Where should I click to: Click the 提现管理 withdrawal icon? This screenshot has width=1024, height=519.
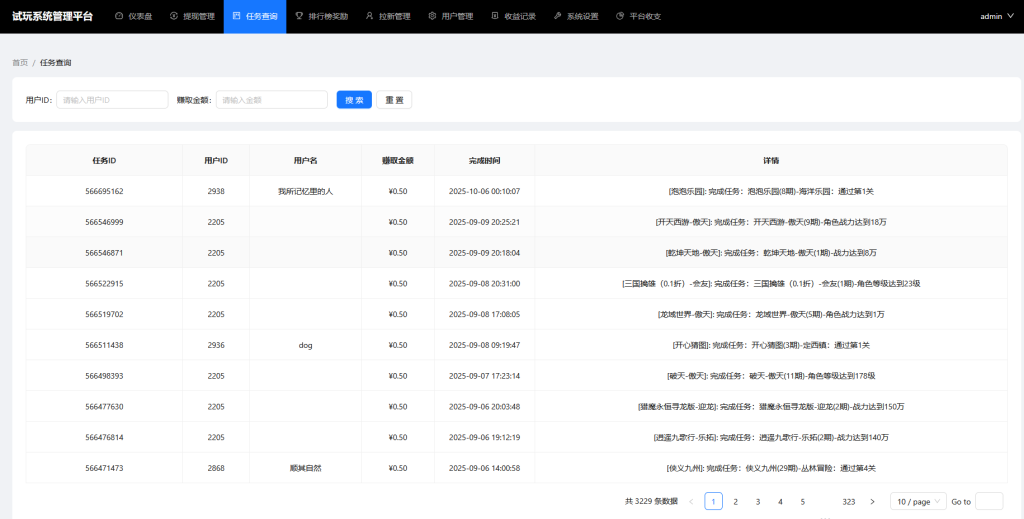point(174,16)
